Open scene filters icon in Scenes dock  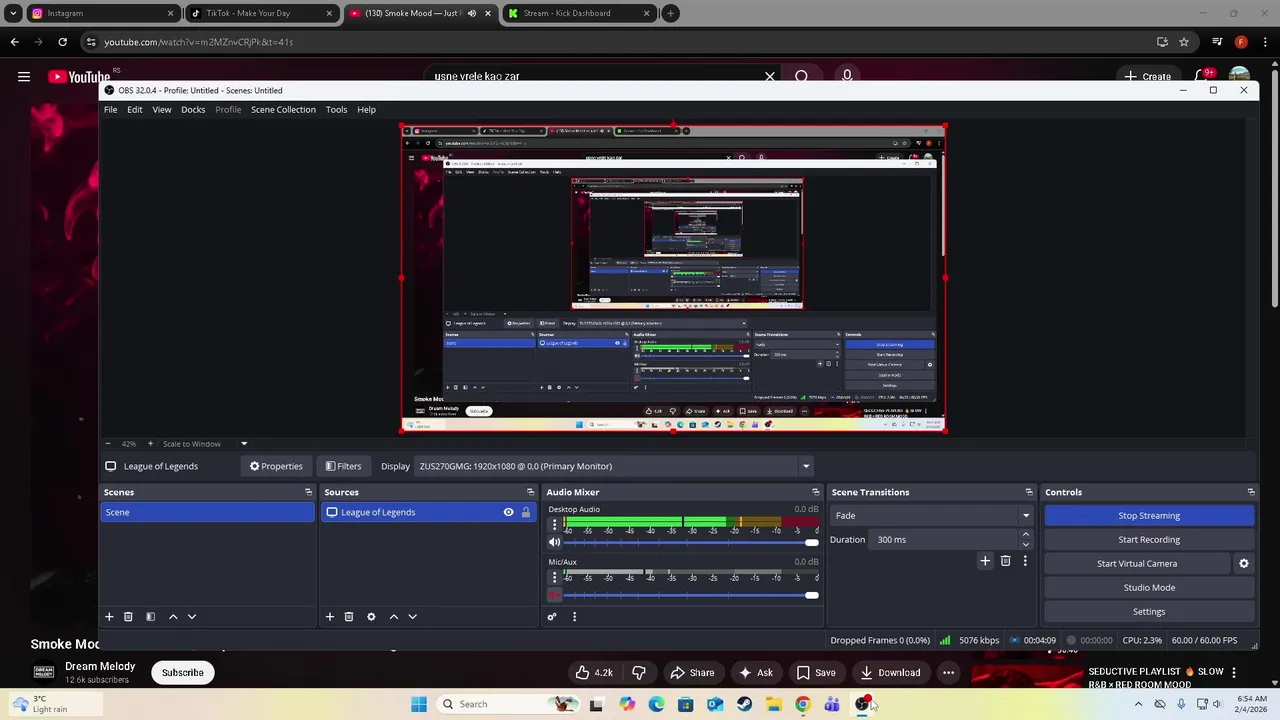pos(150,617)
